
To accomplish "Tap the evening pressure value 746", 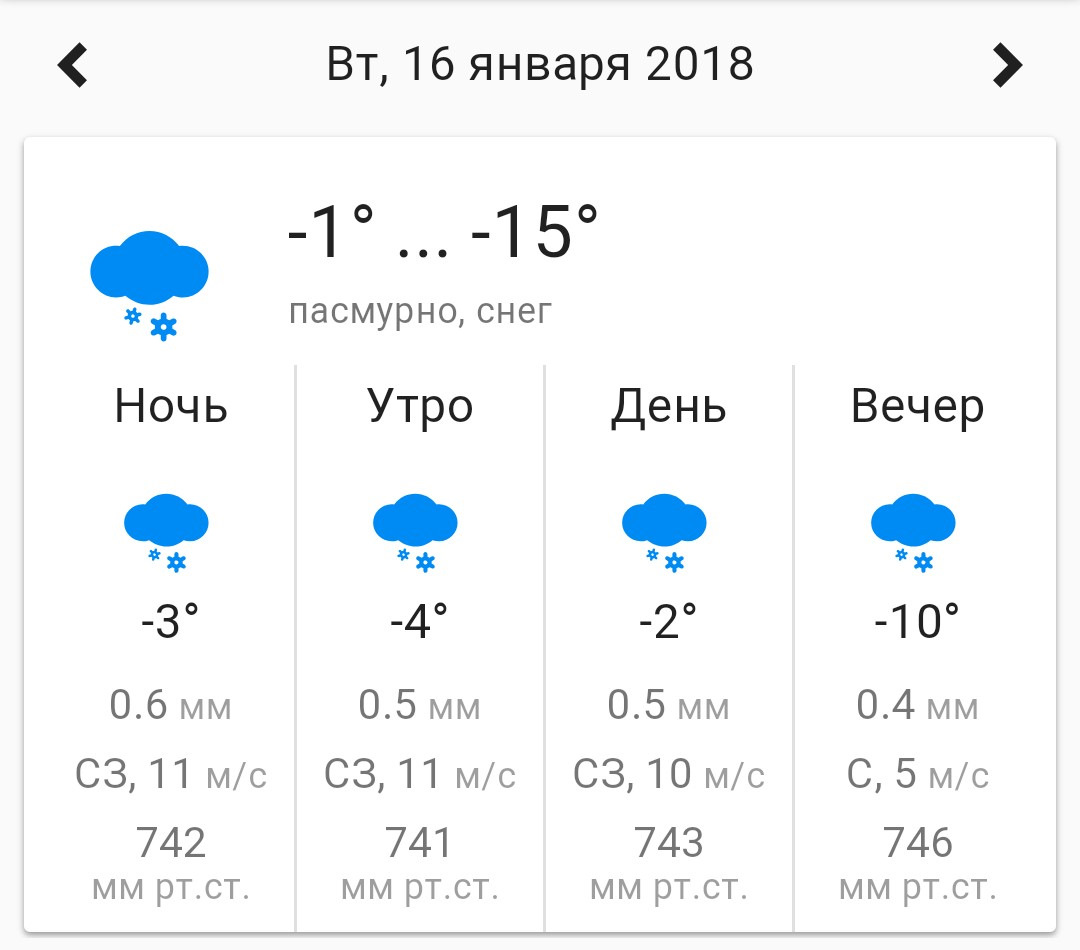I will [x=917, y=843].
